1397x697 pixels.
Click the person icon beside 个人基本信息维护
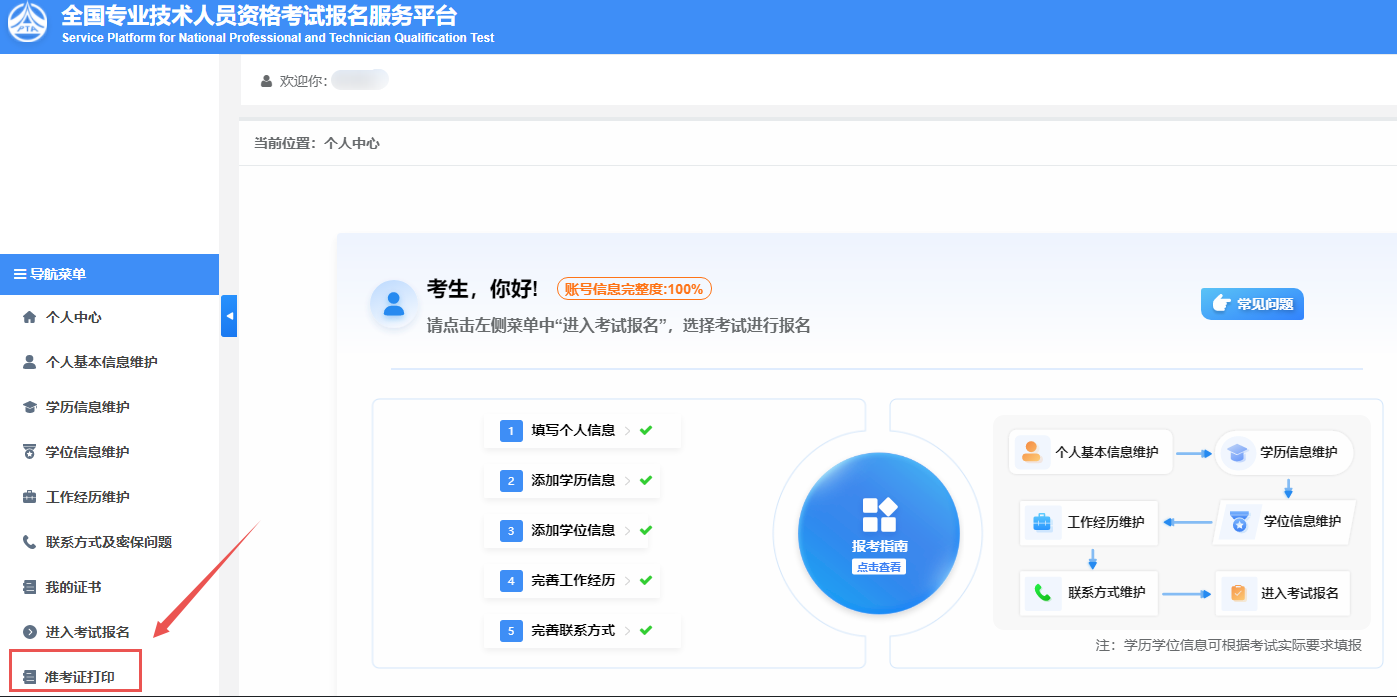coord(29,362)
